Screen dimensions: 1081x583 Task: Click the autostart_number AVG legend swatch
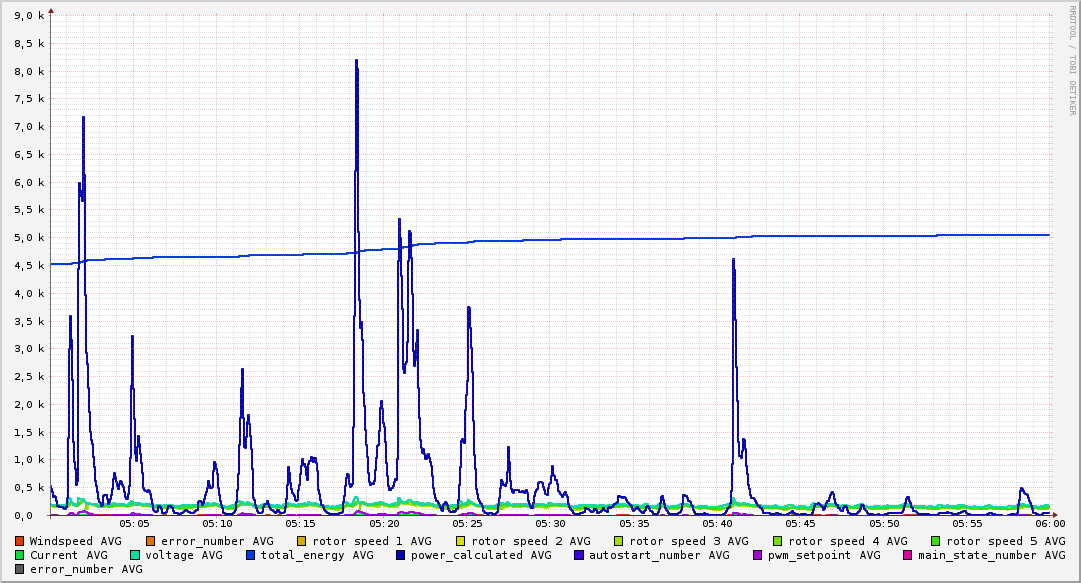click(x=578, y=555)
